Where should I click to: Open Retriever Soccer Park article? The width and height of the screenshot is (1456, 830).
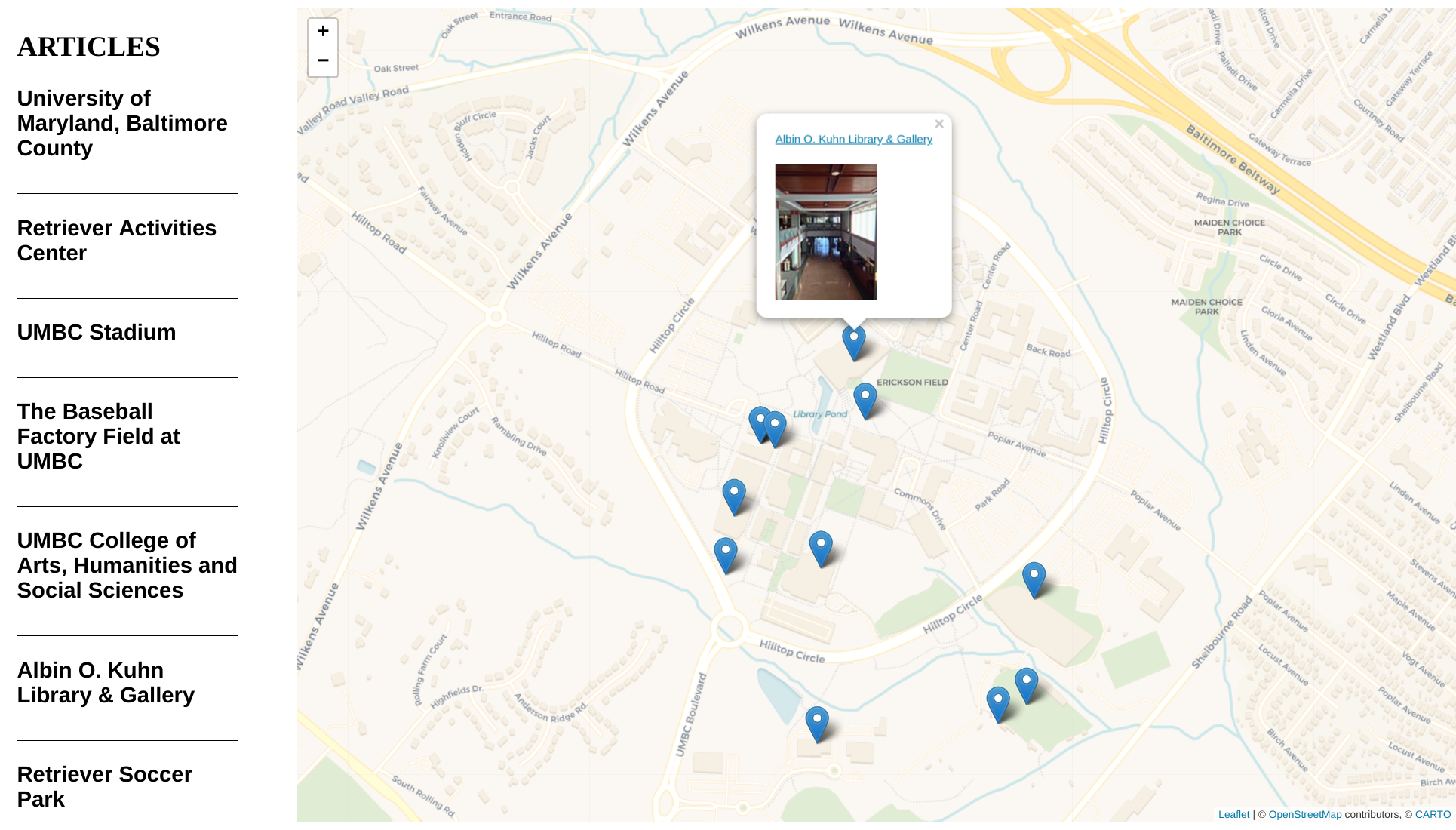point(105,787)
